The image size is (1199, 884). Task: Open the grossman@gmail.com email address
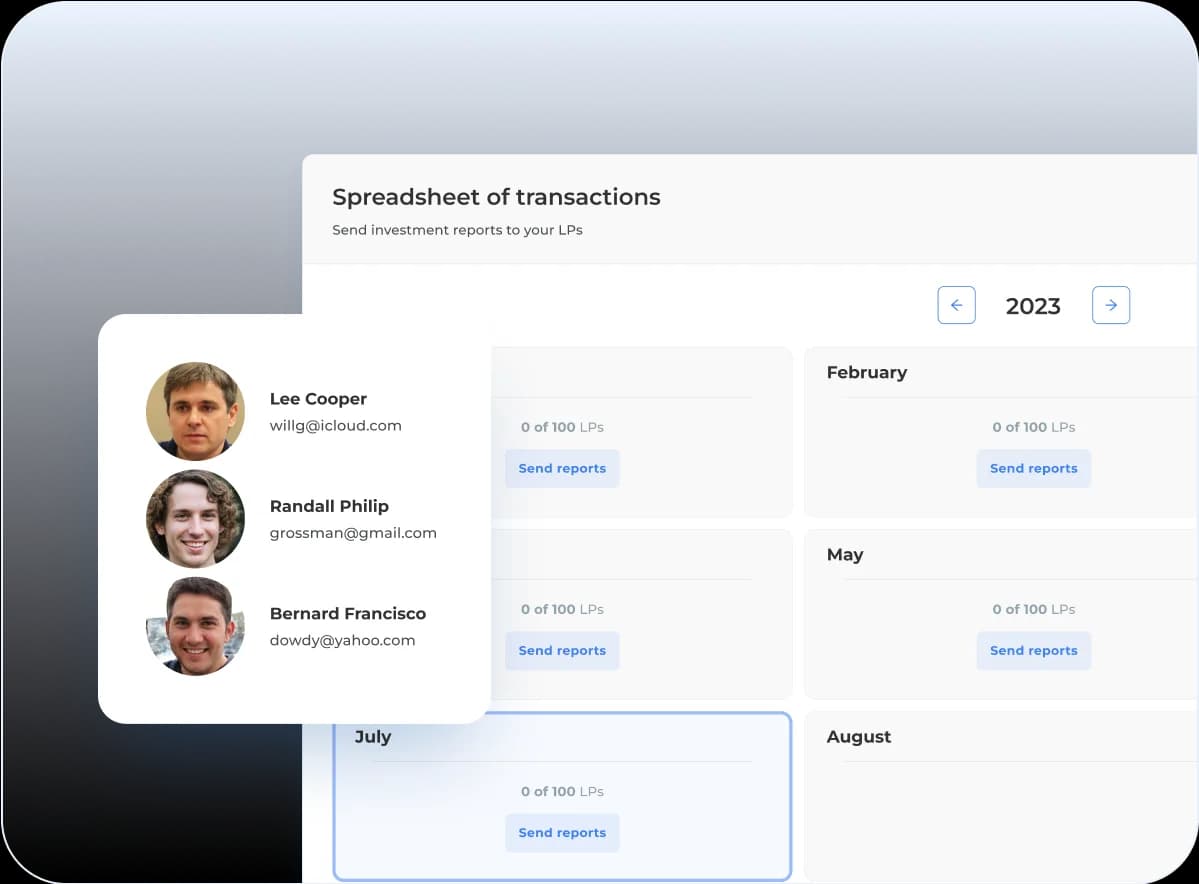(353, 533)
